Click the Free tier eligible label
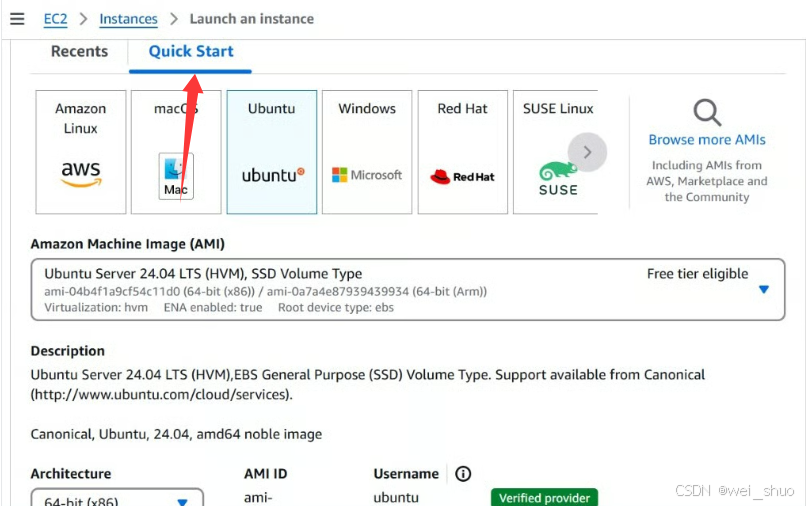The height and width of the screenshot is (506, 806). (698, 274)
